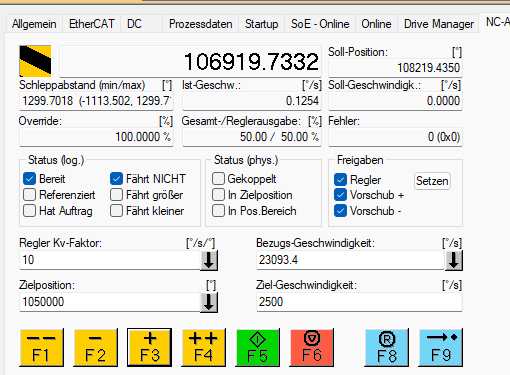510x375 pixels.
Task: Toggle the Hat Auftrag checkbox
Action: 30,211
